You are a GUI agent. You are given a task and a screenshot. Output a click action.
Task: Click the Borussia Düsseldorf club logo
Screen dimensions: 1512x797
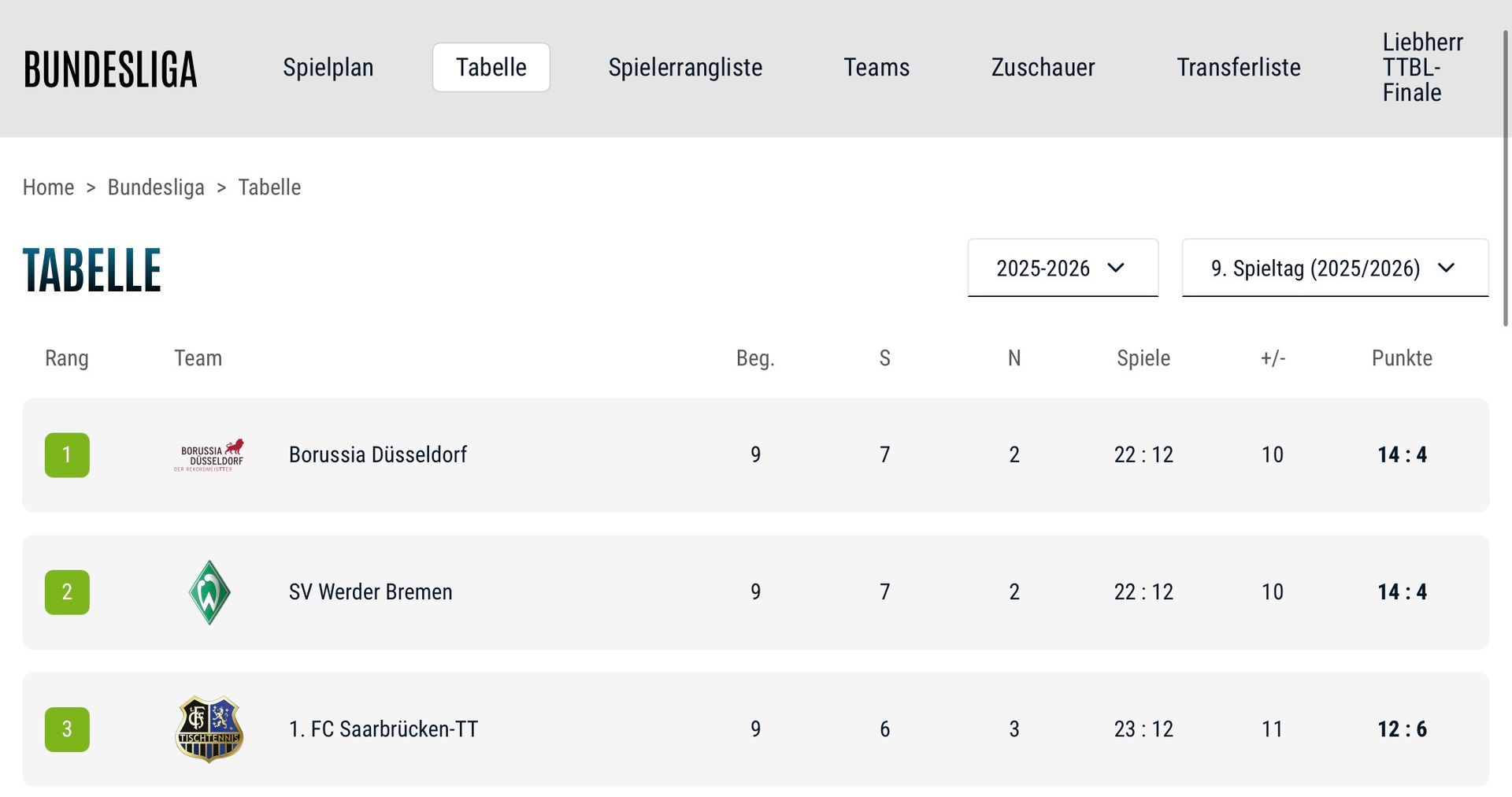click(x=209, y=455)
